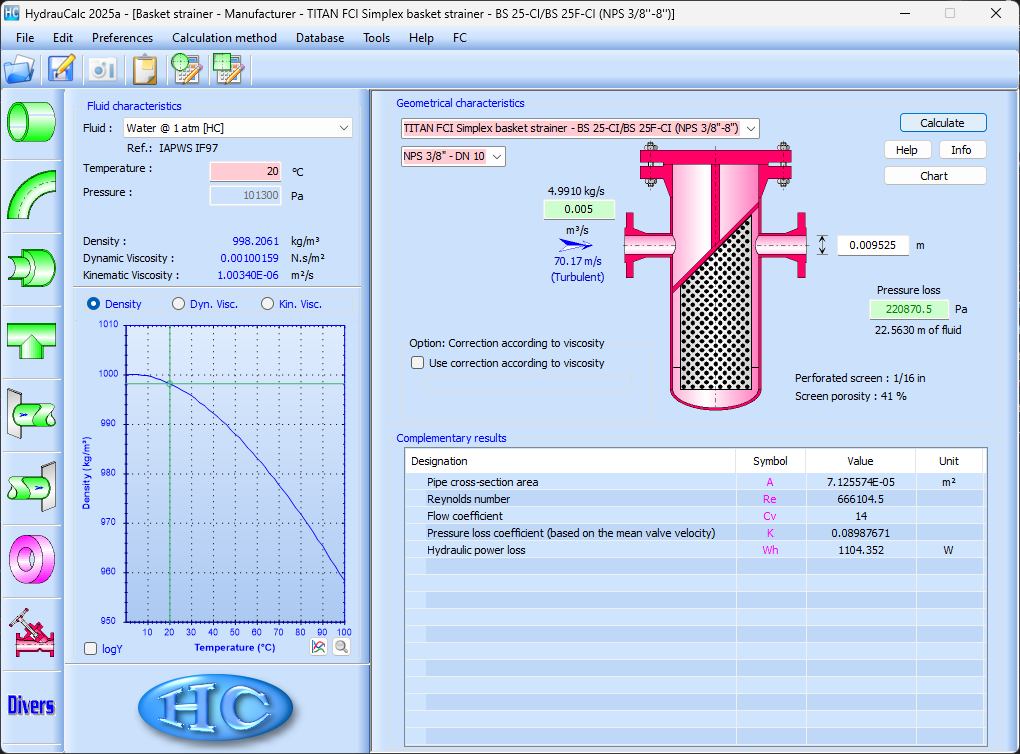Open the Divers category in sidebar
Viewport: 1020px width, 754px height.
point(31,705)
